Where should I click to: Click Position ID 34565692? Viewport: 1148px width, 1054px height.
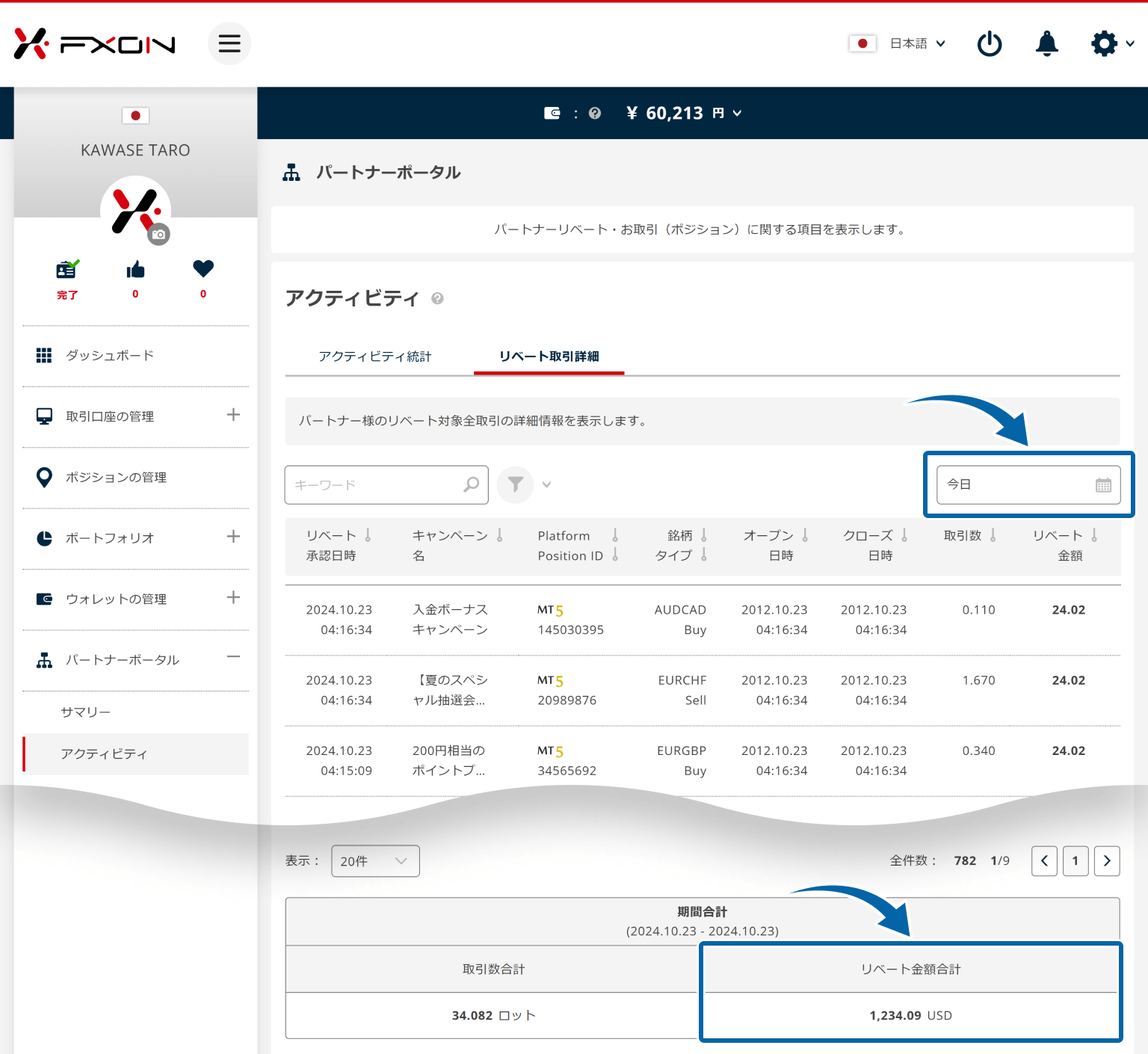(x=567, y=771)
